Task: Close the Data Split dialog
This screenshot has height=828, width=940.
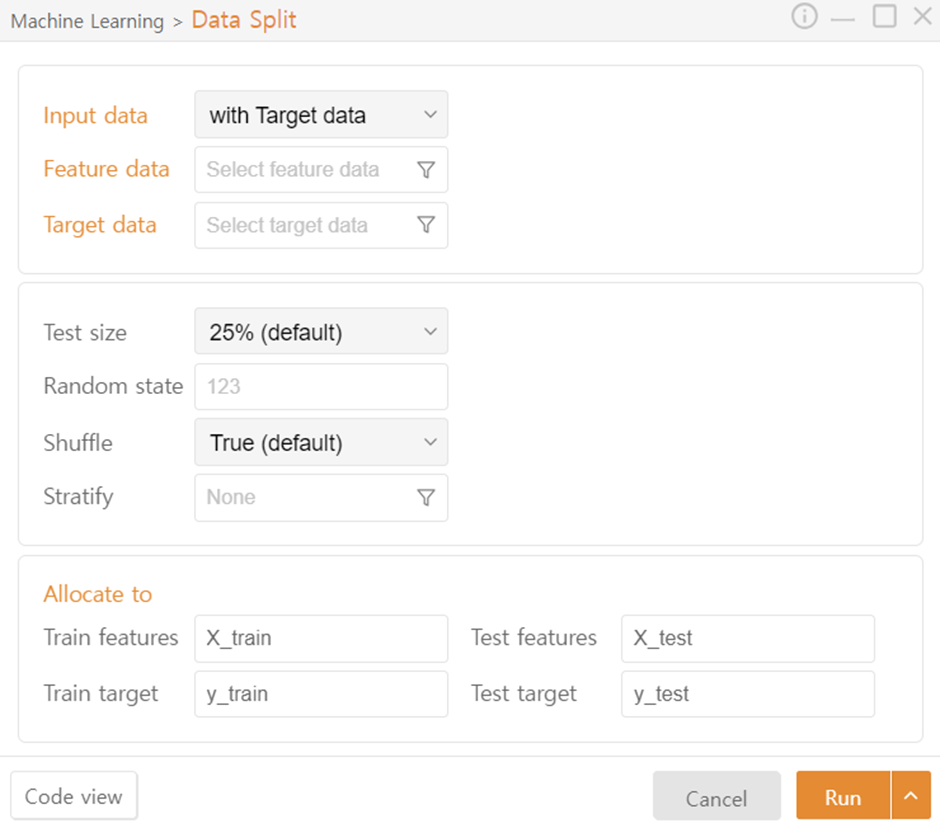Action: (x=922, y=17)
